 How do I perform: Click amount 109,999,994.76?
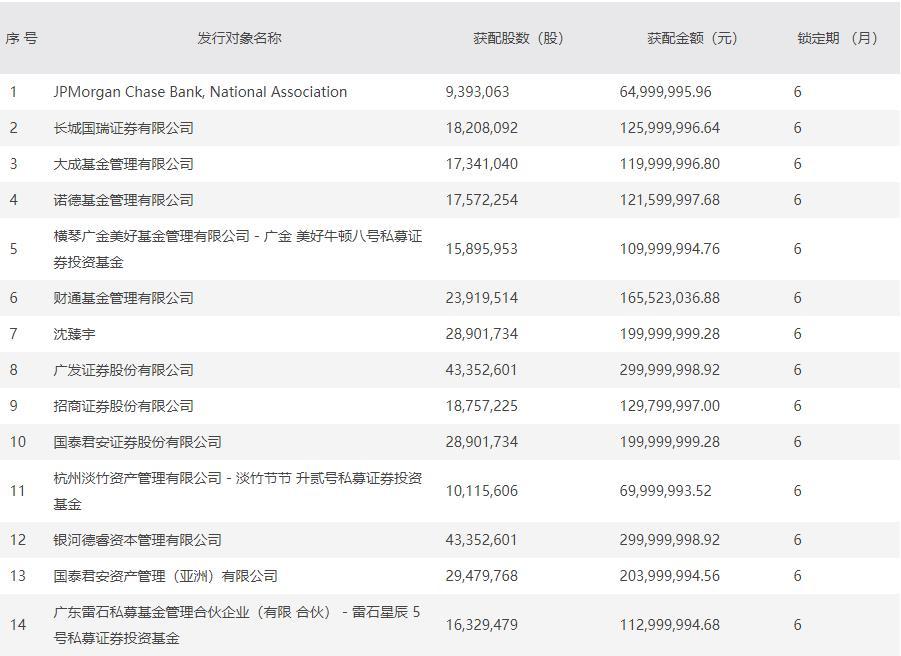[669, 249]
